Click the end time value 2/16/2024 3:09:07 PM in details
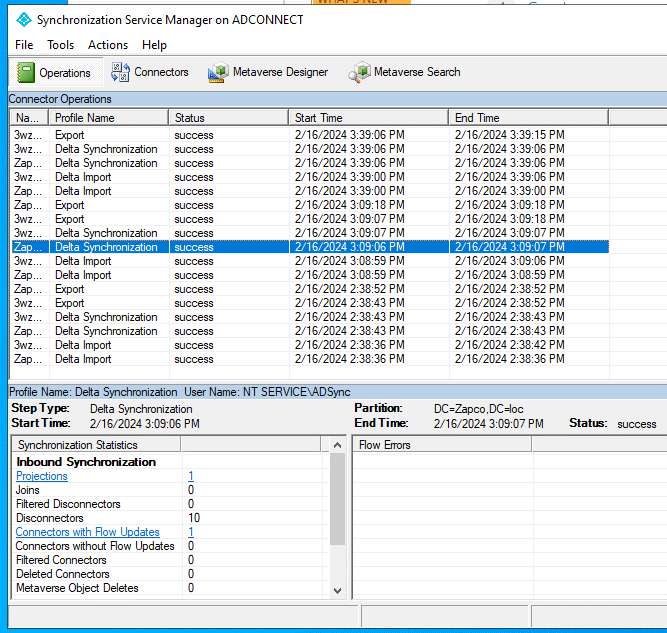667x633 pixels. pos(489,424)
